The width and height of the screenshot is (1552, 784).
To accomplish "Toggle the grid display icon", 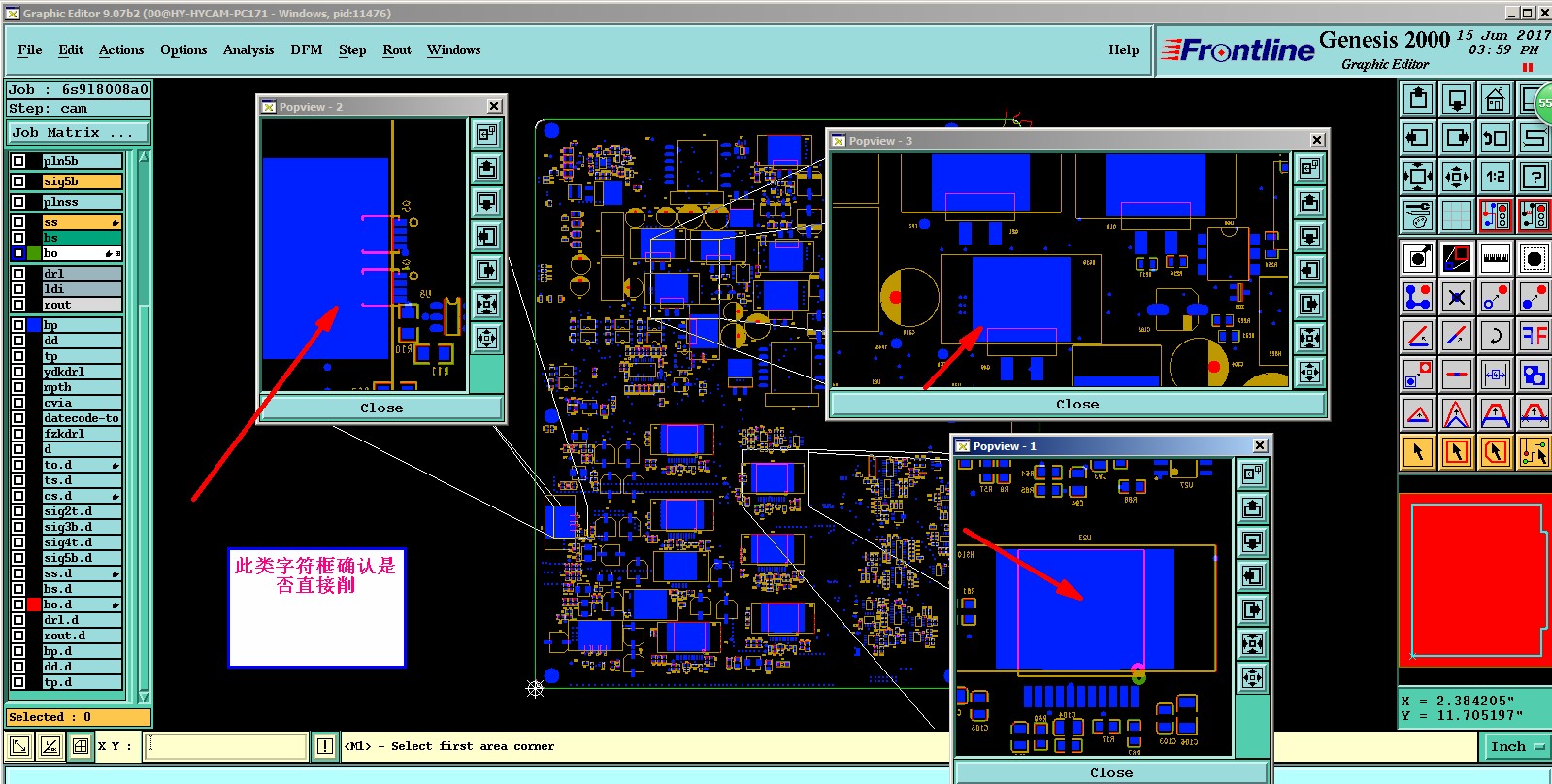I will 1457,215.
